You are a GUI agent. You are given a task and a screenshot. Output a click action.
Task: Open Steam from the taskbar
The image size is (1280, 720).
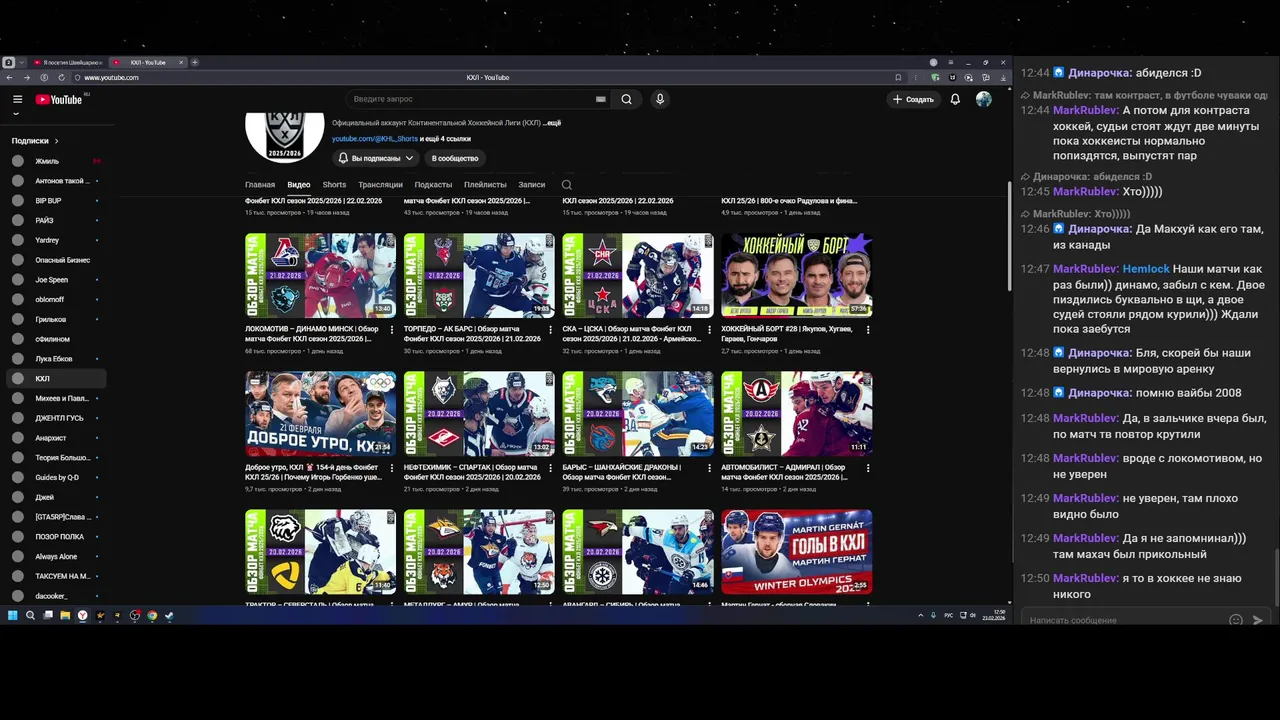tap(169, 616)
